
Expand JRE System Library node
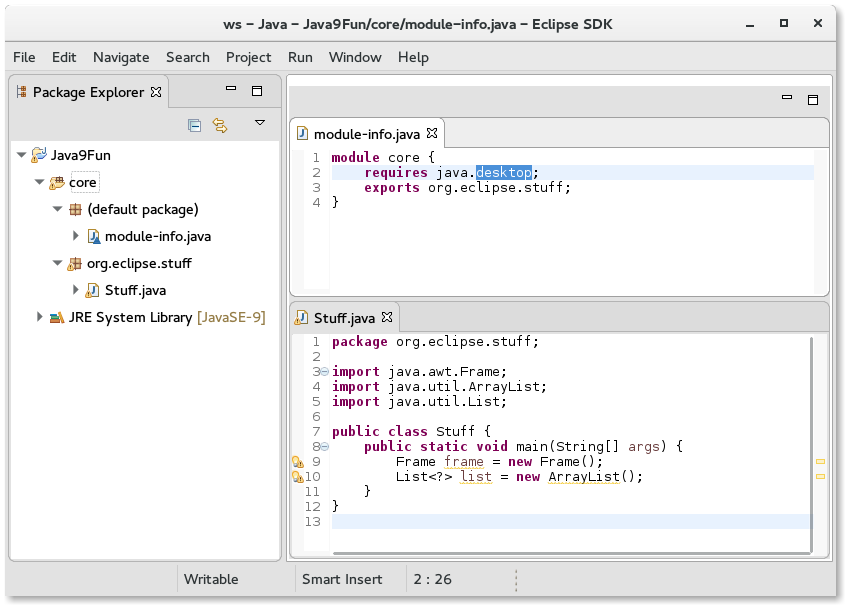[39, 317]
